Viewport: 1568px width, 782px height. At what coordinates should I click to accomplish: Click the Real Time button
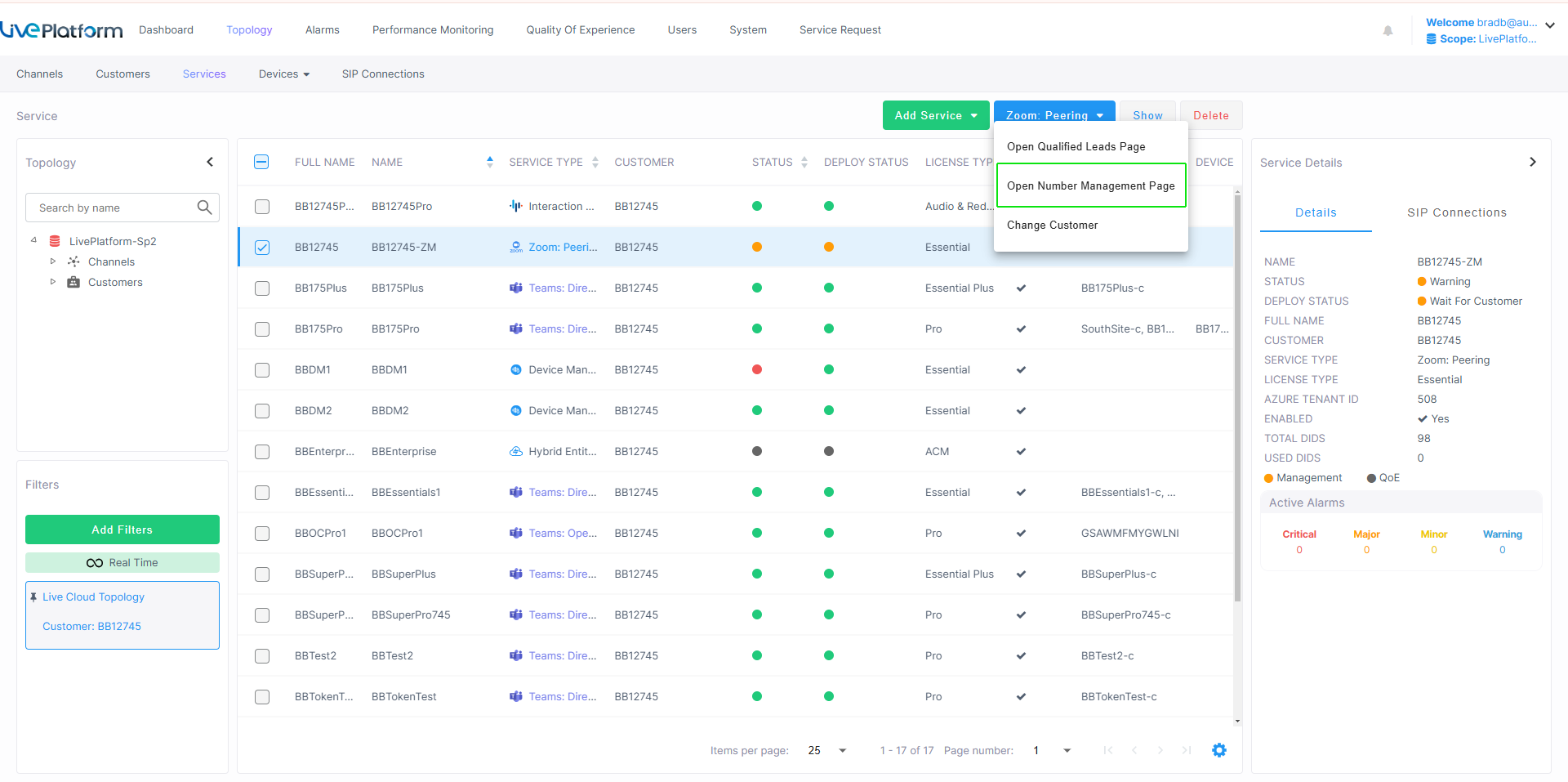[x=122, y=562]
